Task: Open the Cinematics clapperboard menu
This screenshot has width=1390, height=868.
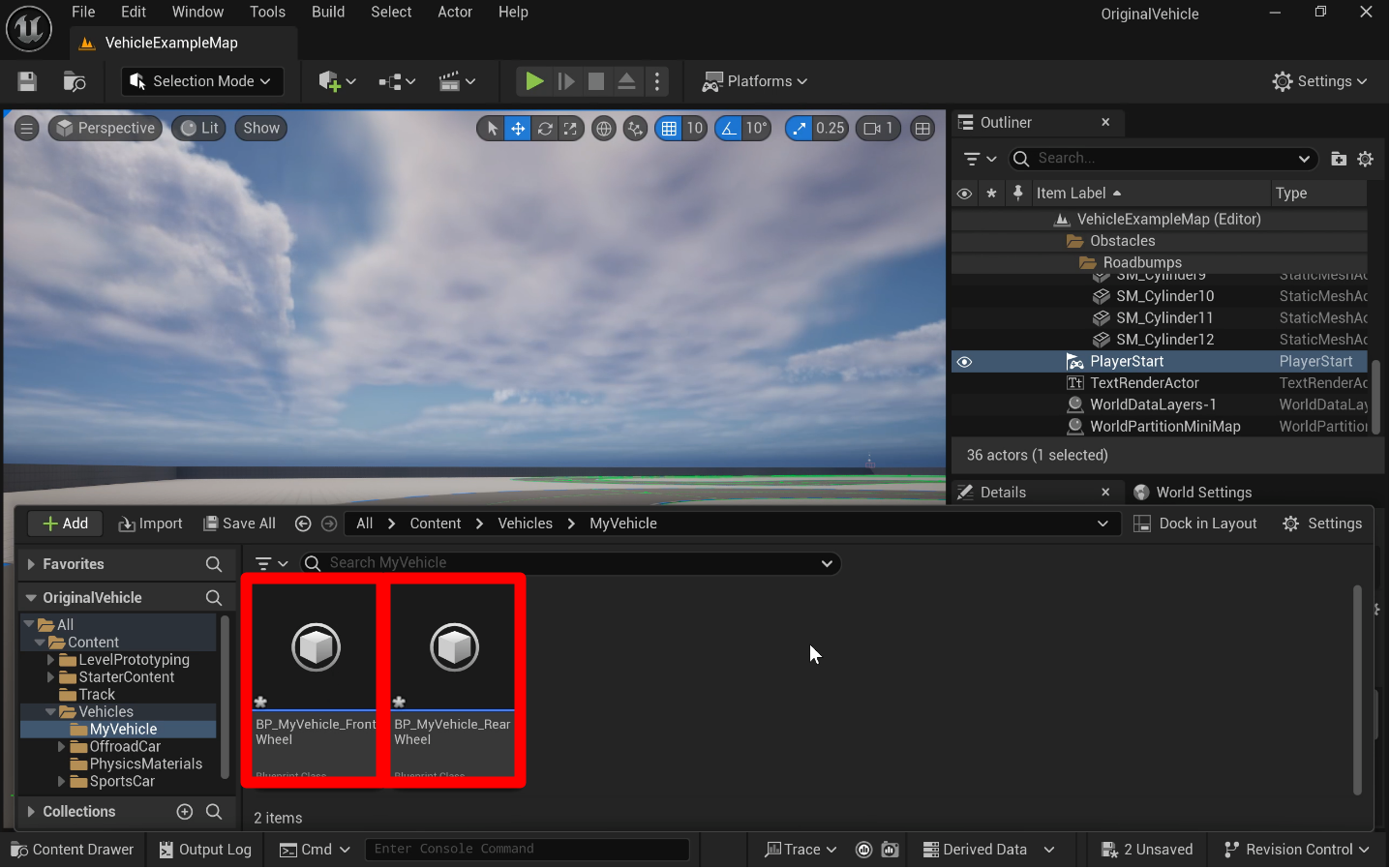Action: click(x=457, y=81)
